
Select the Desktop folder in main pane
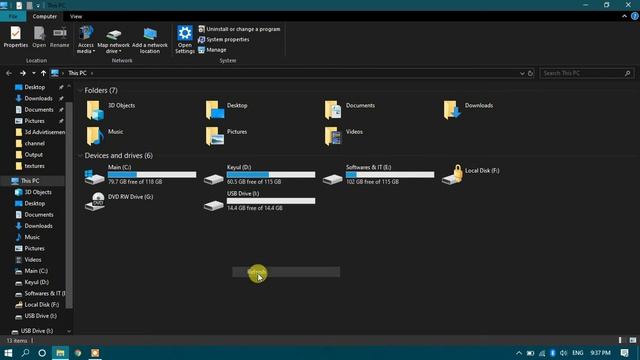(227, 110)
